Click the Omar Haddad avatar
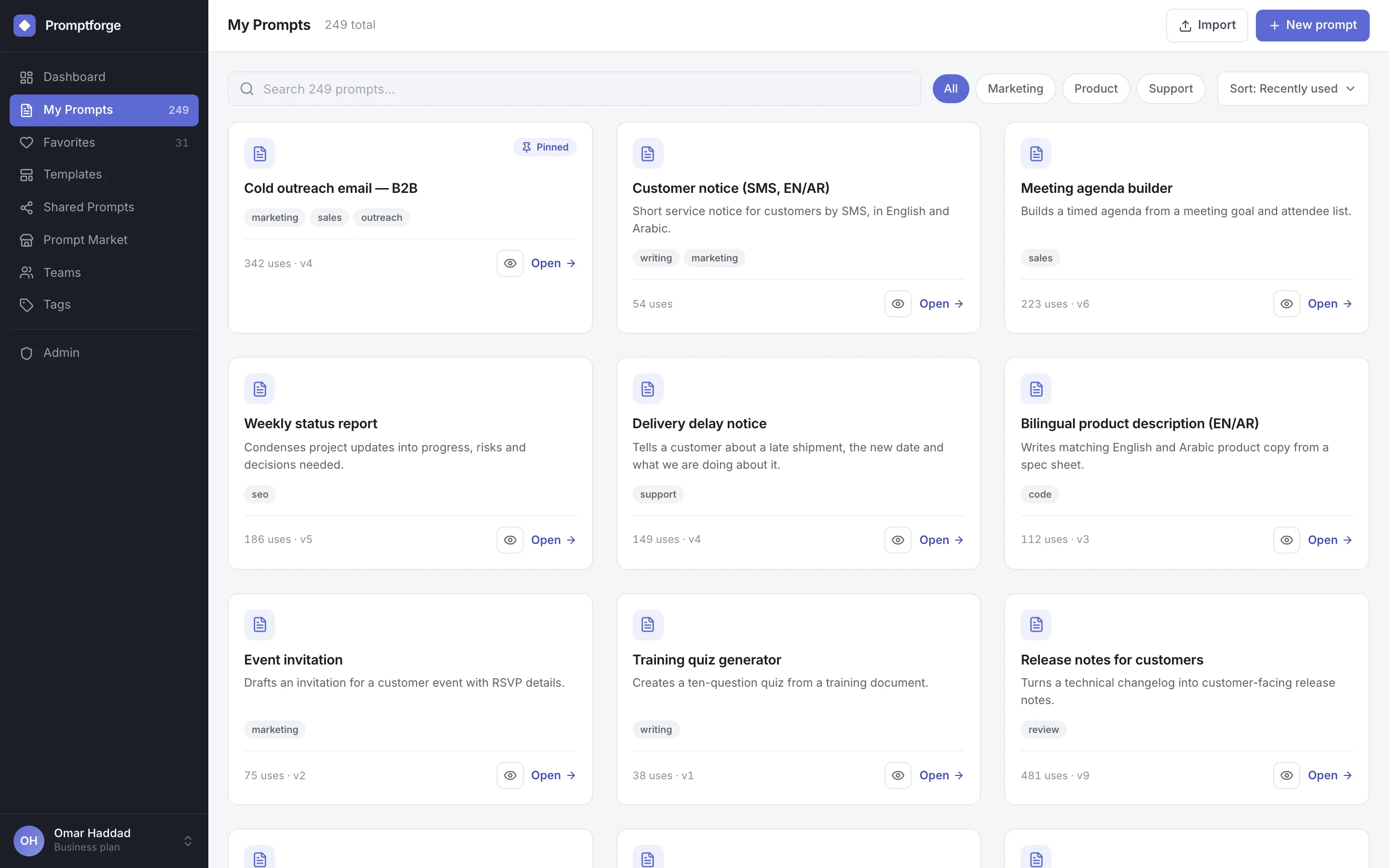Viewport: 1389px width, 868px height. point(29,841)
